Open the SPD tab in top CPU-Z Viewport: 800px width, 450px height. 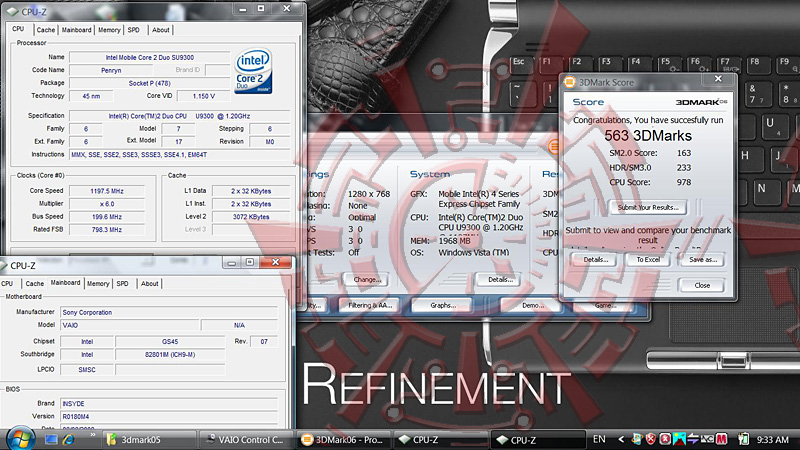[x=134, y=30]
